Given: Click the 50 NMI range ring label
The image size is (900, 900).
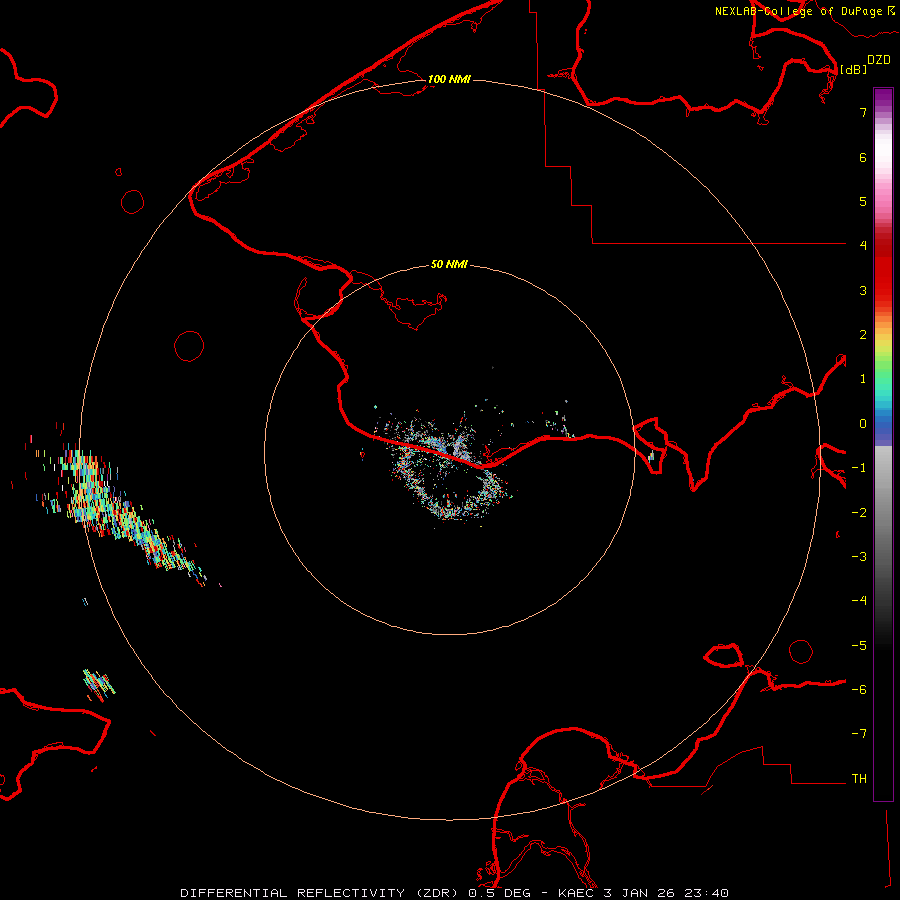Looking at the screenshot, I should (449, 264).
